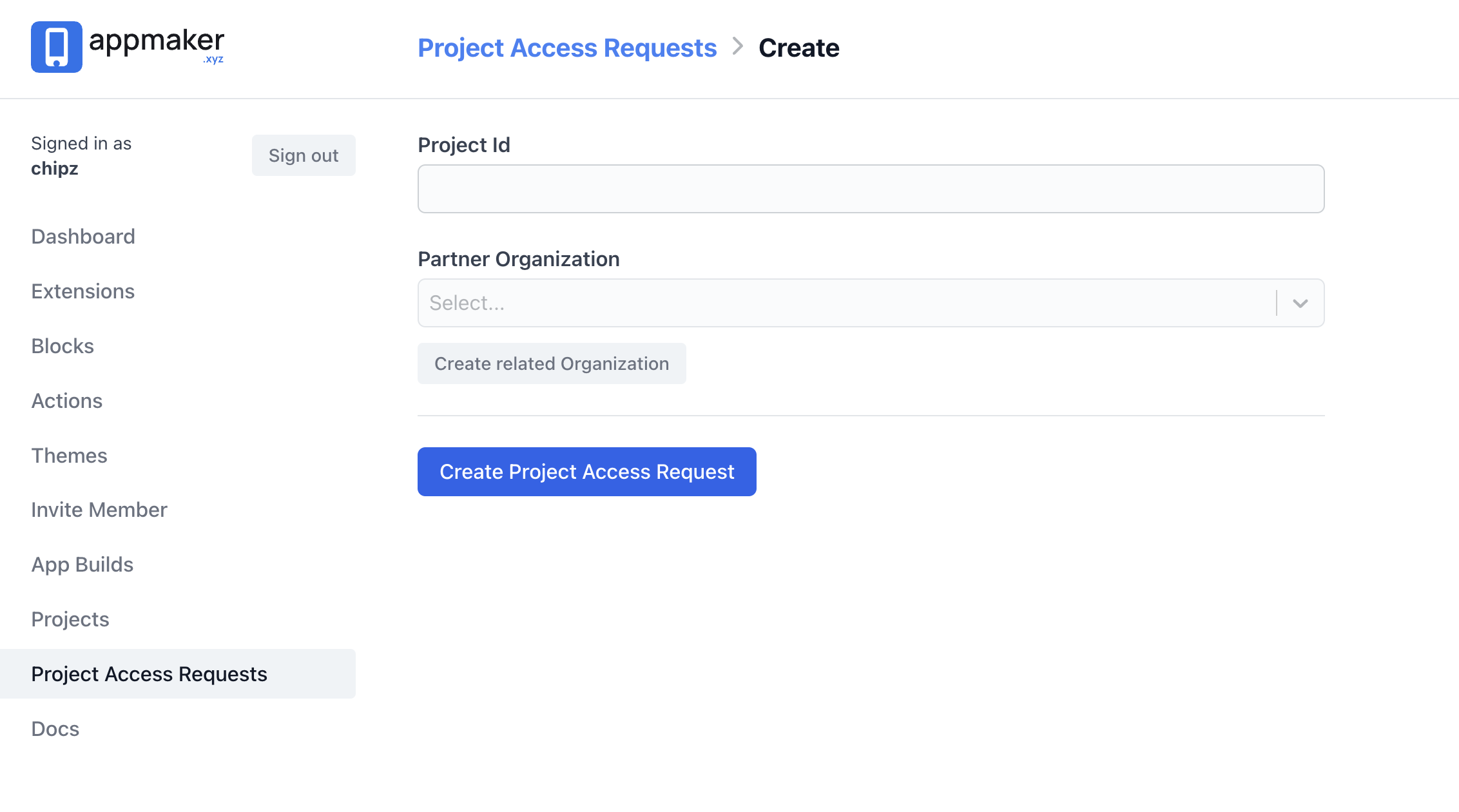Open the Projects section
1459x812 pixels.
click(69, 619)
